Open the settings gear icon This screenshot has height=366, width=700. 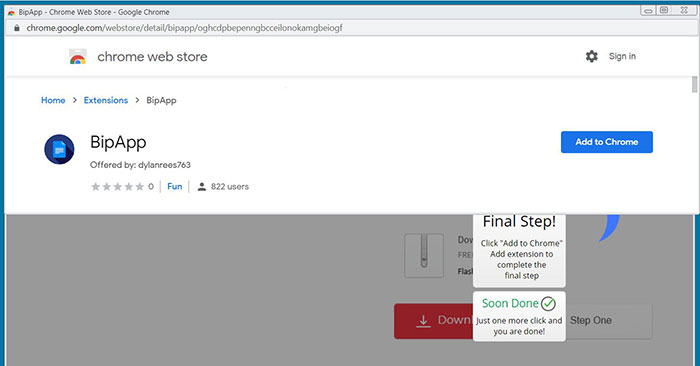(x=592, y=56)
